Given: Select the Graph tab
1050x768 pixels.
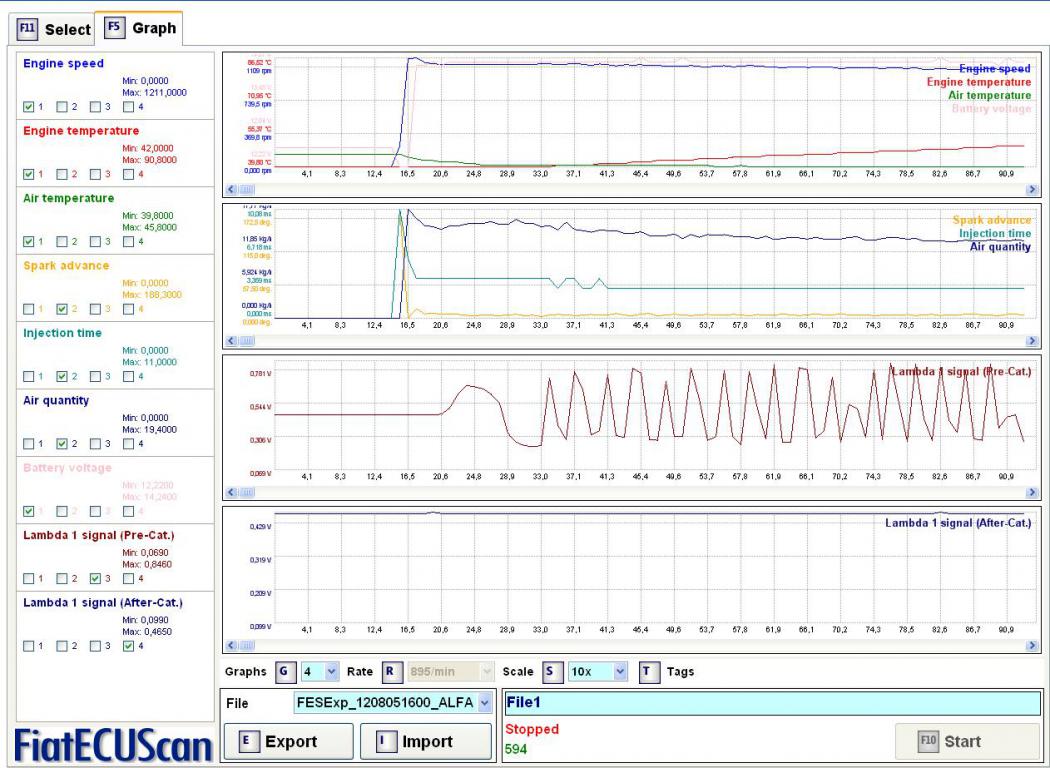Looking at the screenshot, I should [x=140, y=28].
